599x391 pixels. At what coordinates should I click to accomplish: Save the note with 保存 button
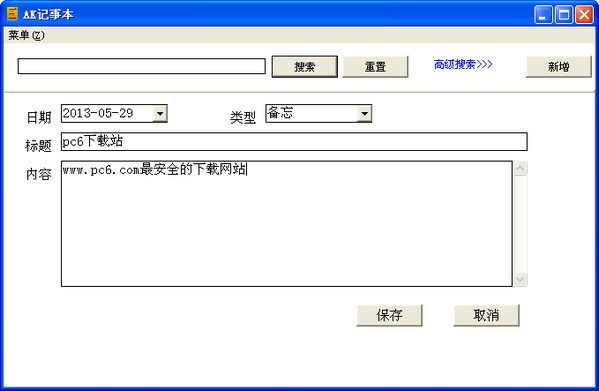point(389,315)
